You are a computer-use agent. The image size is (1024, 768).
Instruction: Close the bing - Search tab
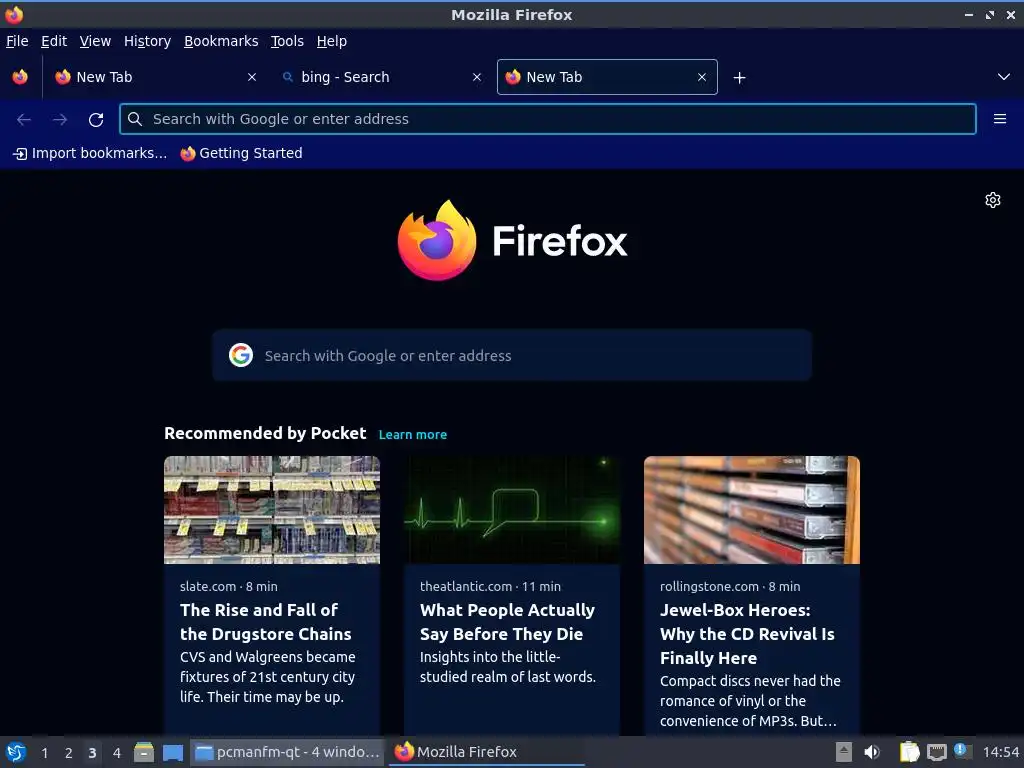coord(477,77)
